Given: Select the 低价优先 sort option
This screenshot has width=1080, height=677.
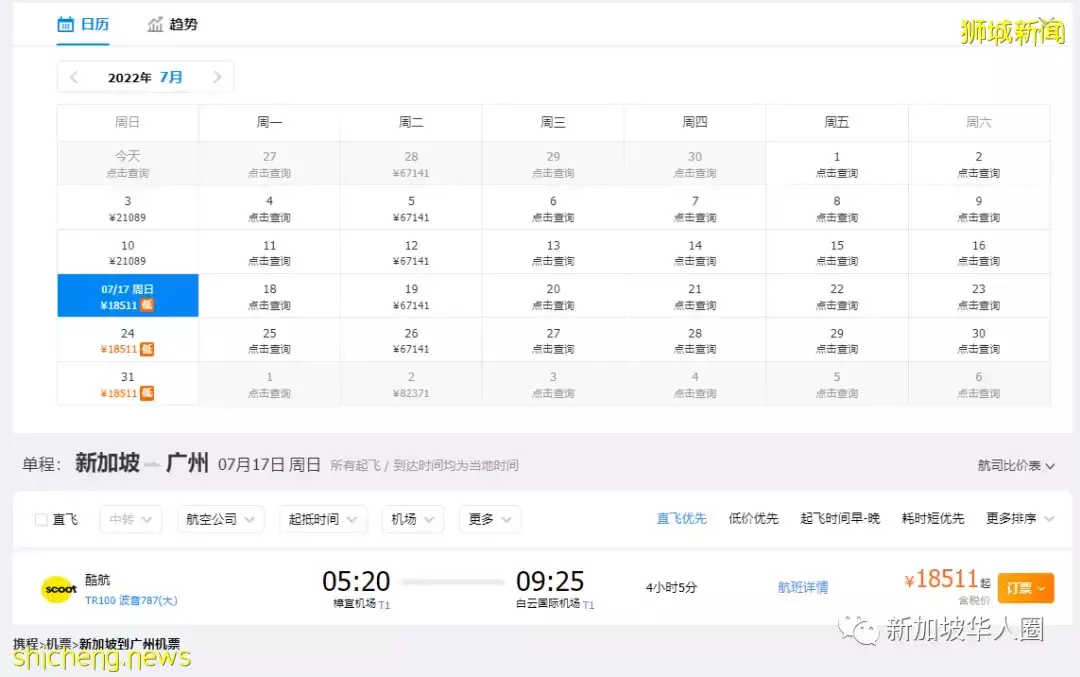Looking at the screenshot, I should click(x=753, y=519).
